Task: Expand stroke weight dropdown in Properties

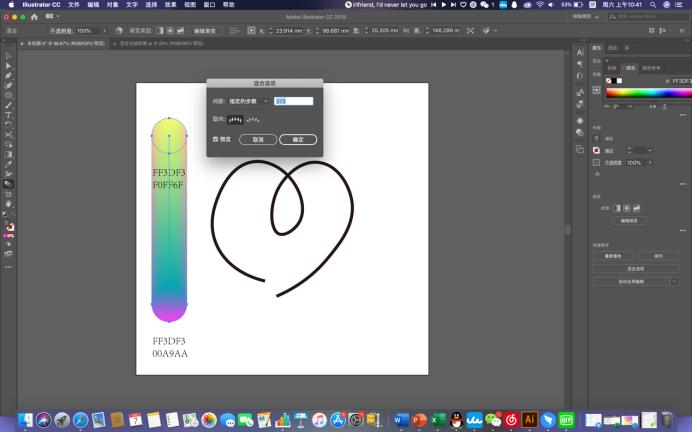Action: pyautogui.click(x=650, y=151)
